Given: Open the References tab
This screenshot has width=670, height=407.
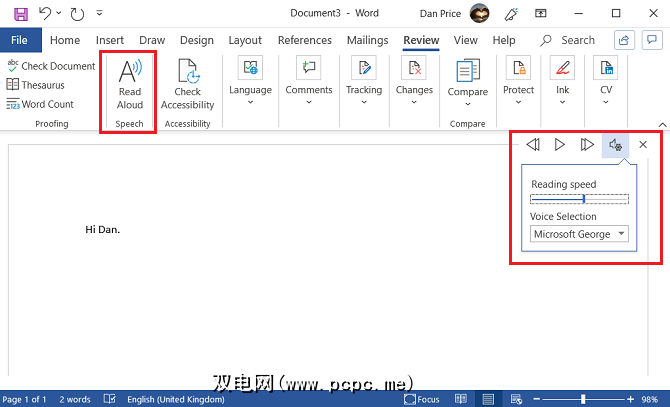Looking at the screenshot, I should pyautogui.click(x=305, y=40).
